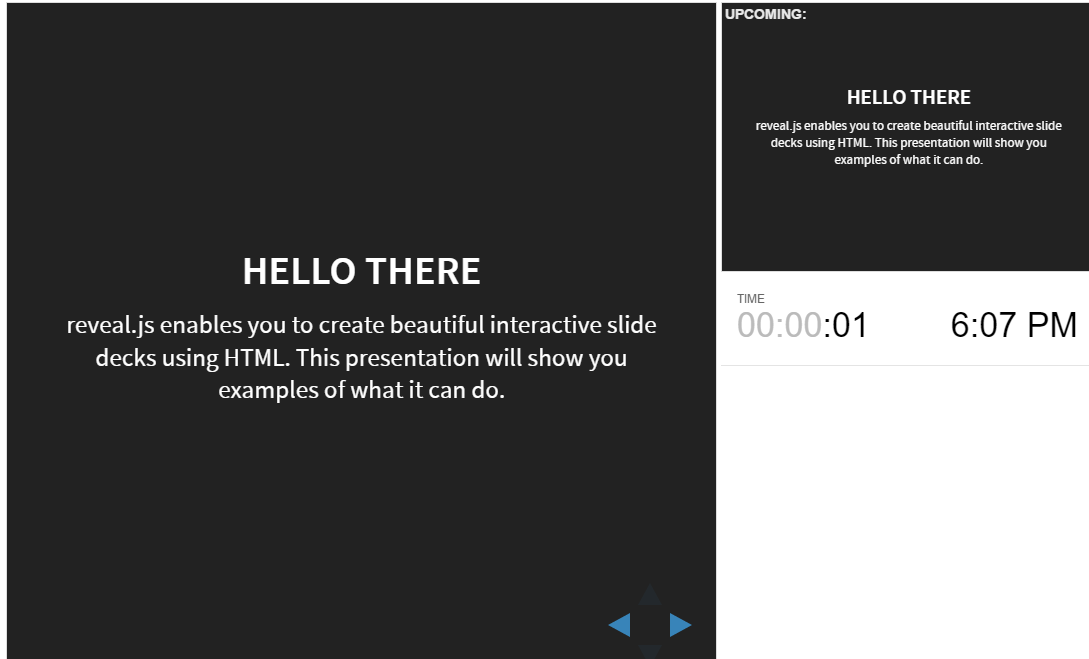Click the word HTML in main slide
The height and width of the screenshot is (659, 1089).
pyautogui.click(x=255, y=358)
